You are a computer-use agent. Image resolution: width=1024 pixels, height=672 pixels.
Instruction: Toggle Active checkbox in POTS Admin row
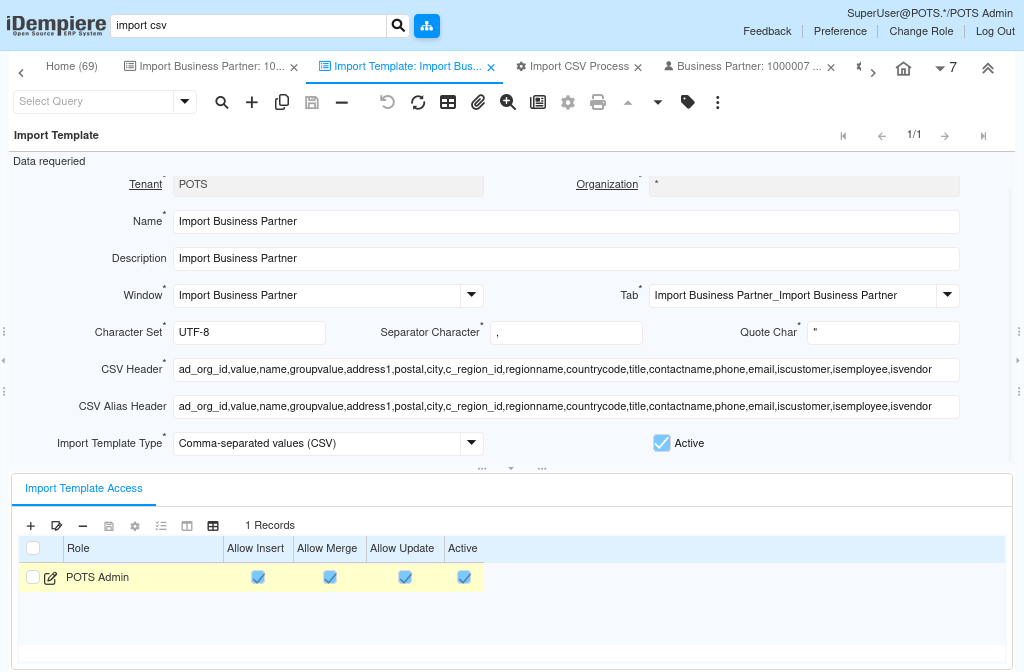click(464, 577)
